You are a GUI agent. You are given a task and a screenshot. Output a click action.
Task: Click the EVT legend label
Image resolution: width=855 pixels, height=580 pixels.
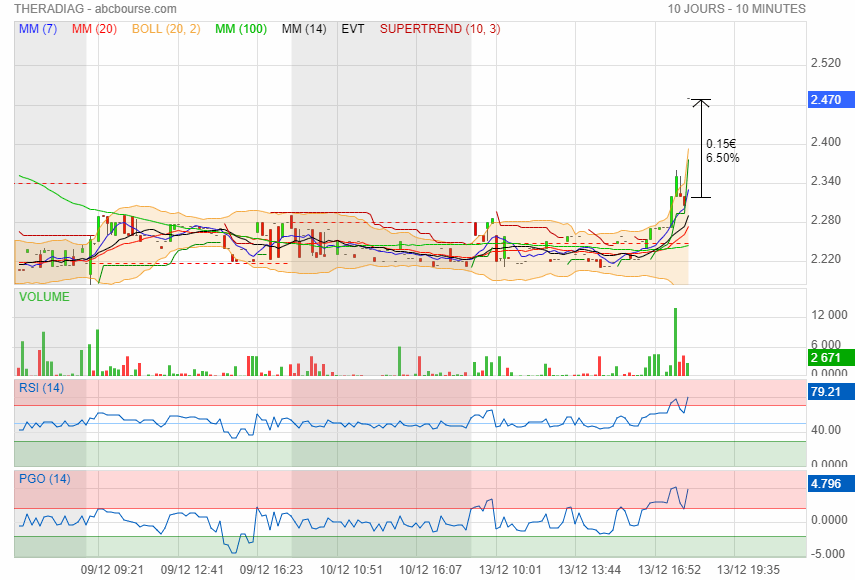353,29
